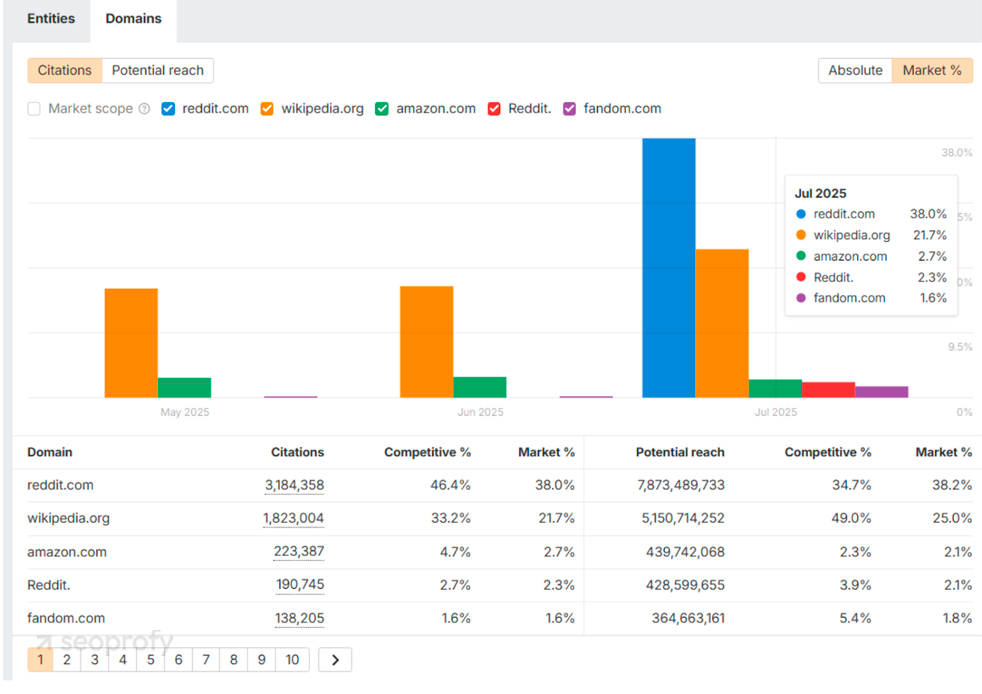Click the fandom.com domain table row name
This screenshot has width=982, height=694.
click(x=66, y=618)
